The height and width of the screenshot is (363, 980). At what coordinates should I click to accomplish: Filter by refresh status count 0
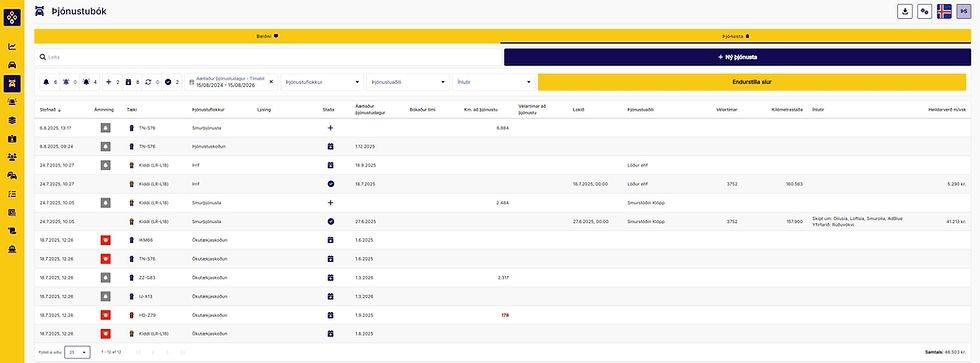152,82
